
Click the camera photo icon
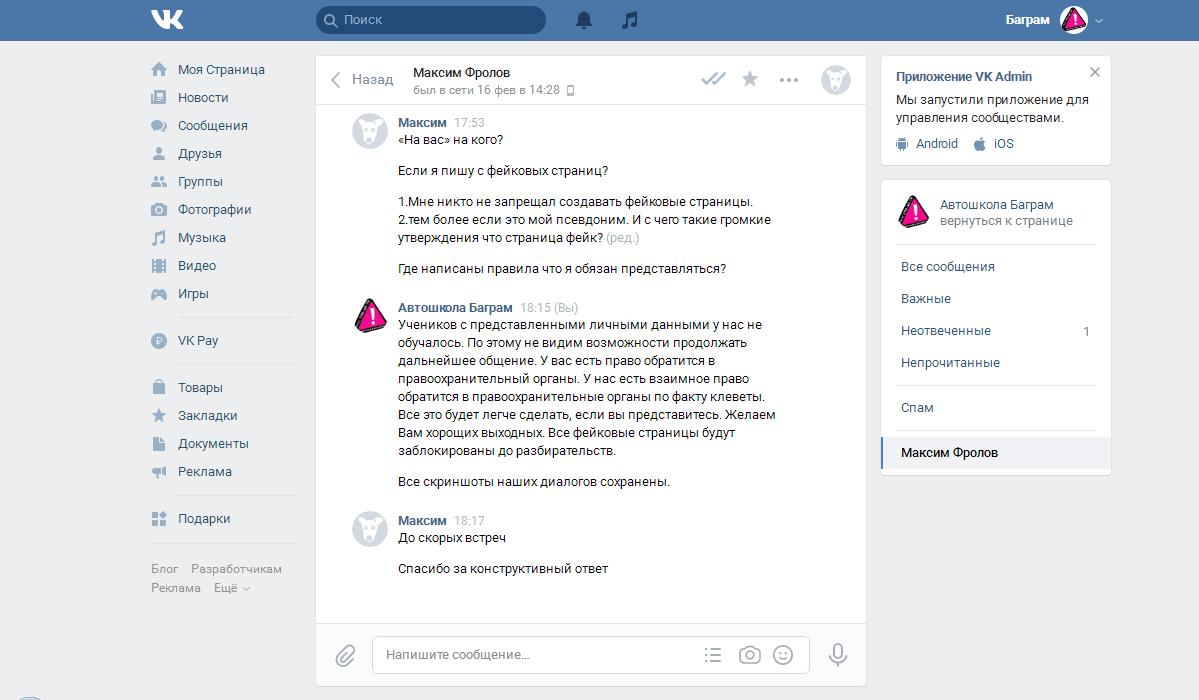tap(749, 655)
